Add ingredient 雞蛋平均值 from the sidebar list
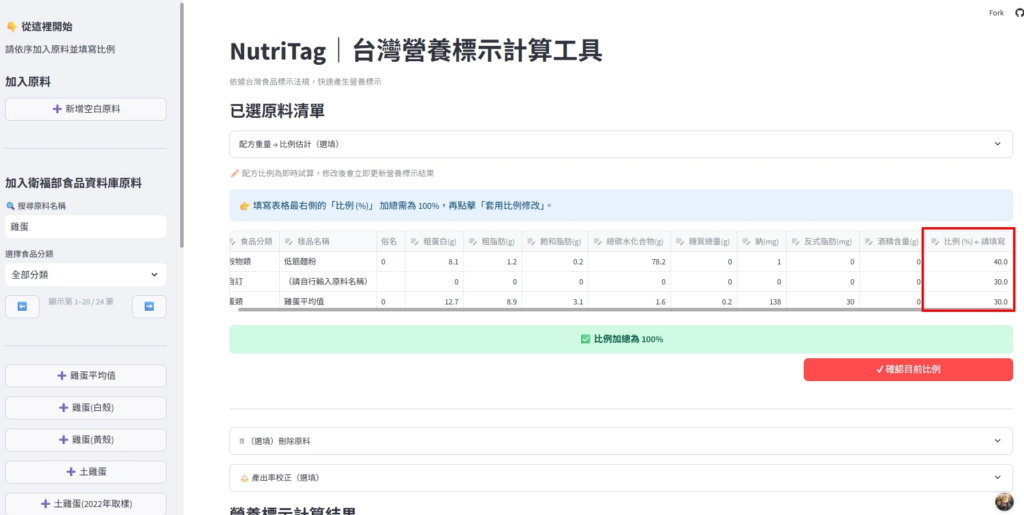The image size is (1024, 515). (86, 376)
